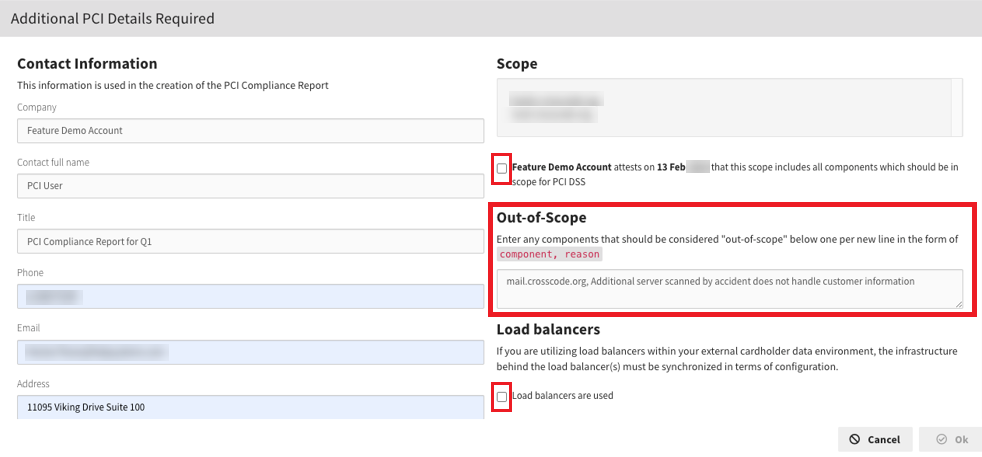982x457 pixels.
Task: Click the Phone number field
Action: pyautogui.click(x=250, y=296)
